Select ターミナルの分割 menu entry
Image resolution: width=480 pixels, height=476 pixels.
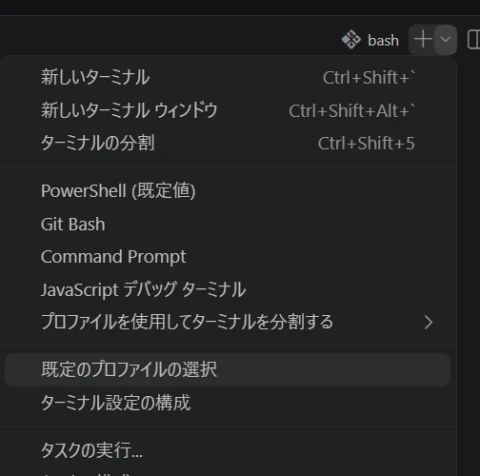(x=228, y=143)
